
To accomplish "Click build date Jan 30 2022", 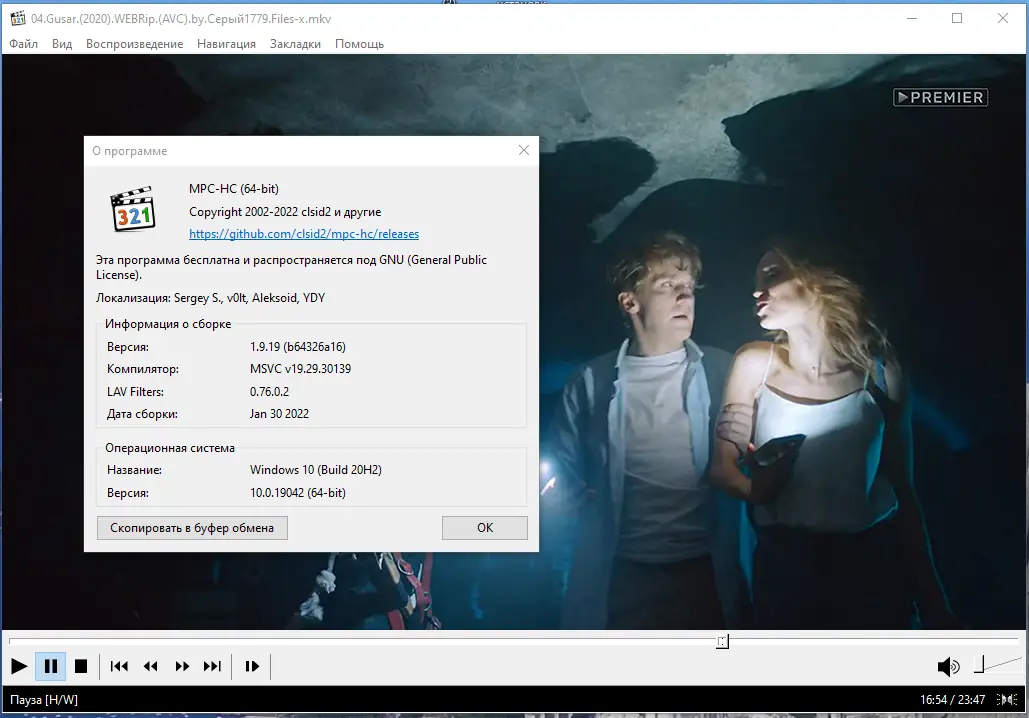I will click(279, 413).
